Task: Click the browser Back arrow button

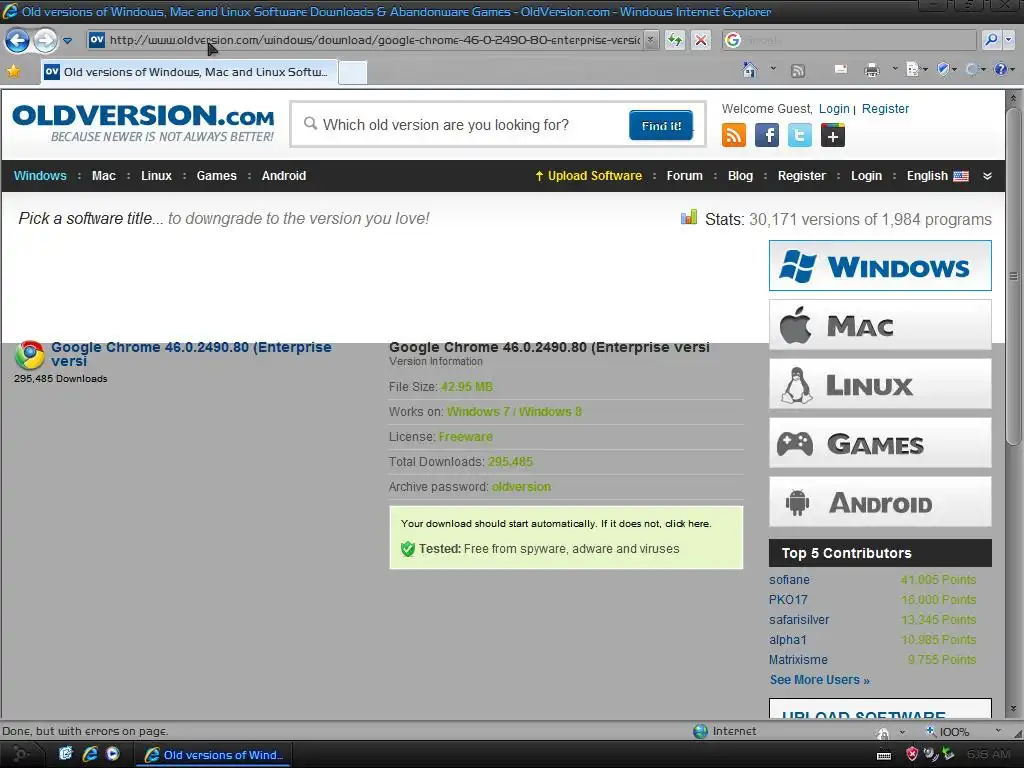Action: [17, 40]
